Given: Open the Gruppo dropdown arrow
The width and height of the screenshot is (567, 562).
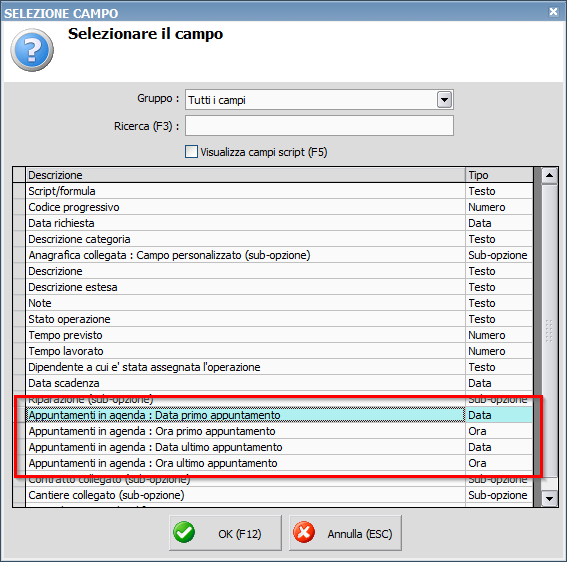Looking at the screenshot, I should click(444, 99).
